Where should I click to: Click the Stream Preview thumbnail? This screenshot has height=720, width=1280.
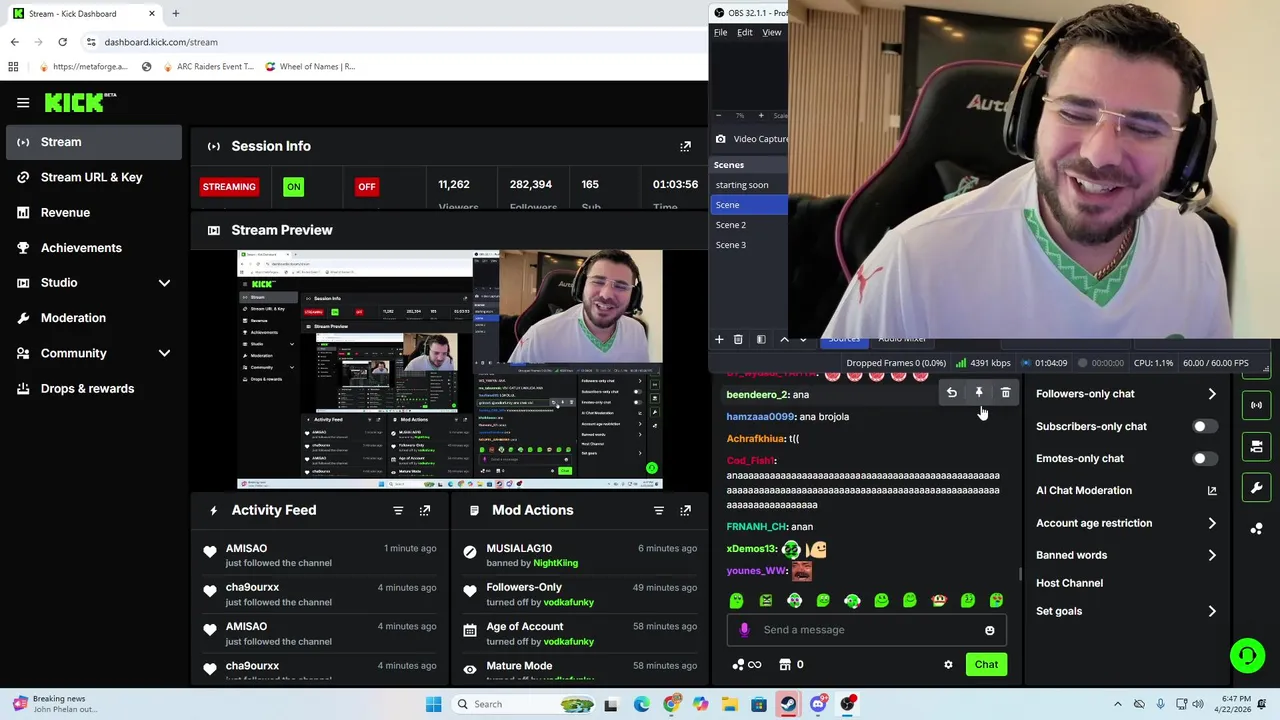point(449,369)
